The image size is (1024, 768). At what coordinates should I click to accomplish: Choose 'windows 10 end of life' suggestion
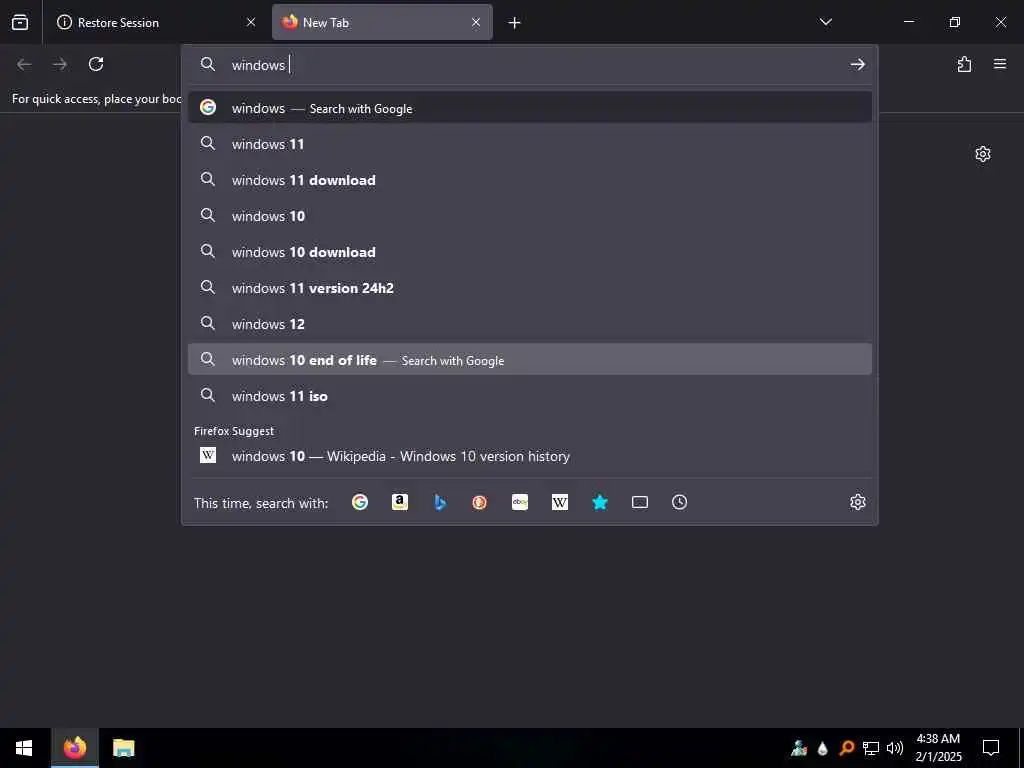pyautogui.click(x=530, y=359)
